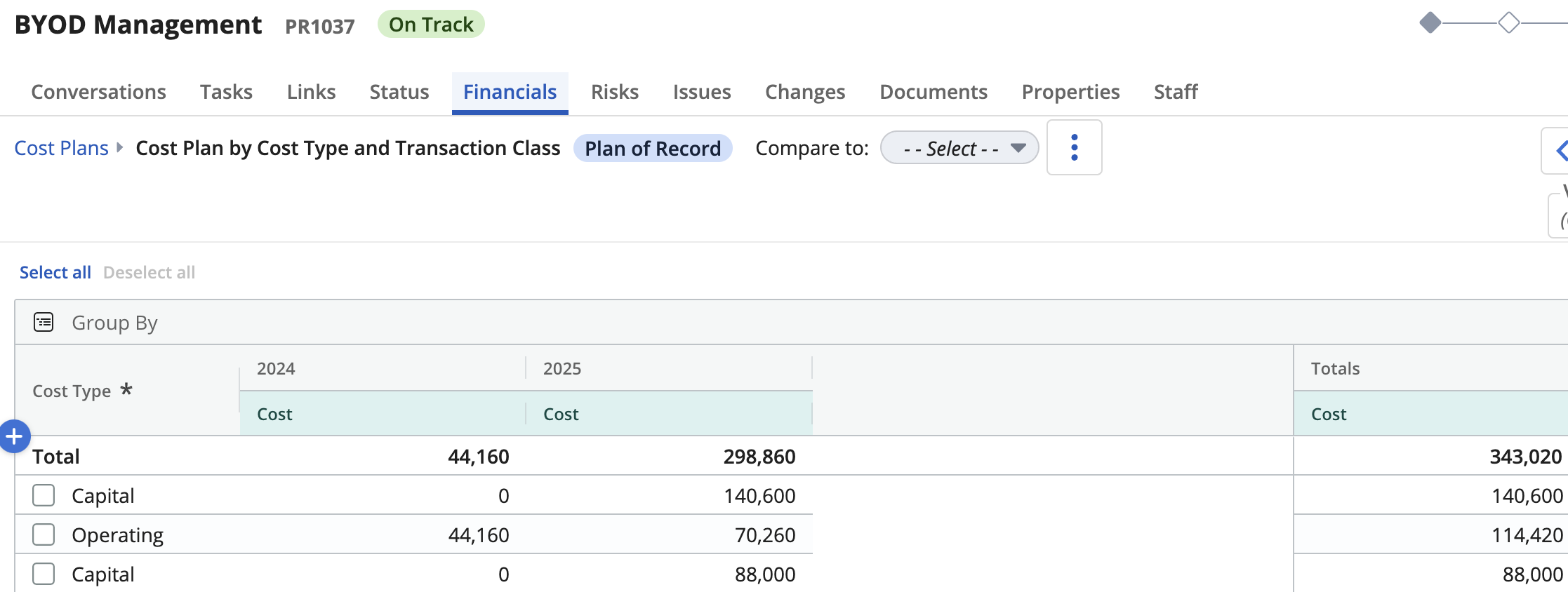Open the Compare to Select dropdown
The width and height of the screenshot is (1568, 592).
pyautogui.click(x=959, y=148)
